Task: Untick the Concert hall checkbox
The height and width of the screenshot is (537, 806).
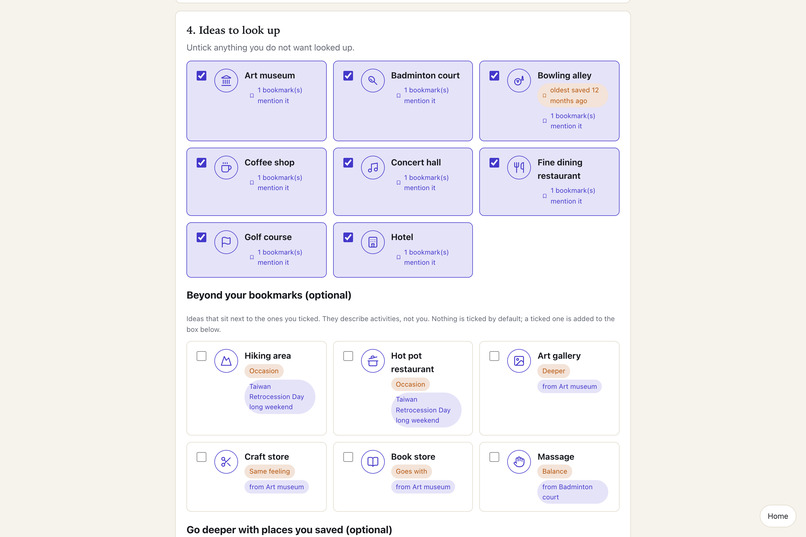Action: click(x=348, y=162)
